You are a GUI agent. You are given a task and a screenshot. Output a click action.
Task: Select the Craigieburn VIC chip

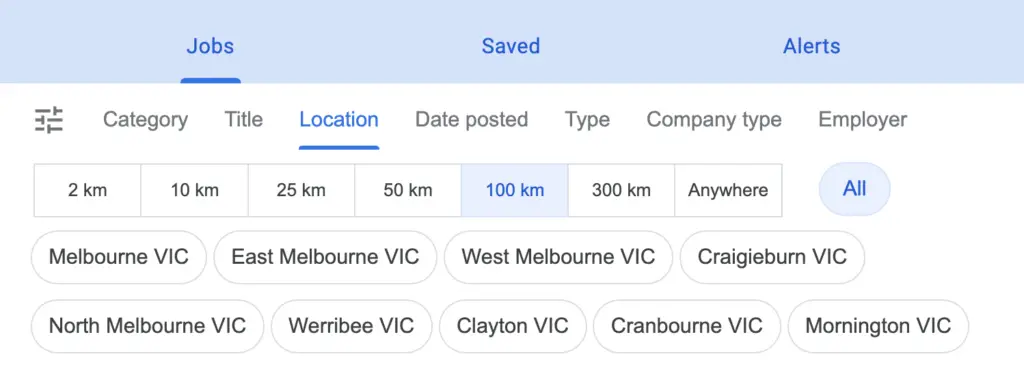(772, 257)
